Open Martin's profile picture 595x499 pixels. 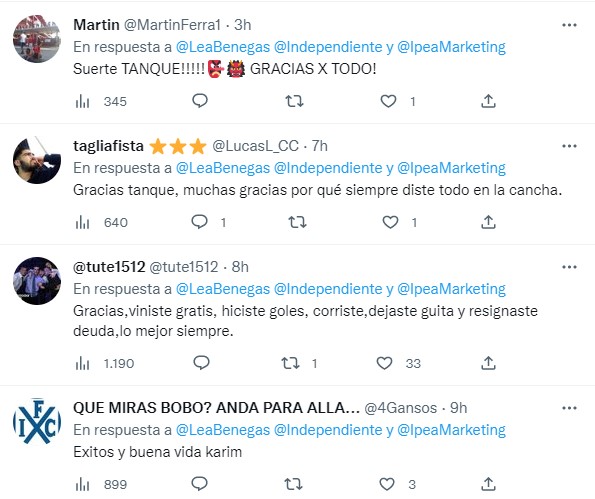pos(37,39)
